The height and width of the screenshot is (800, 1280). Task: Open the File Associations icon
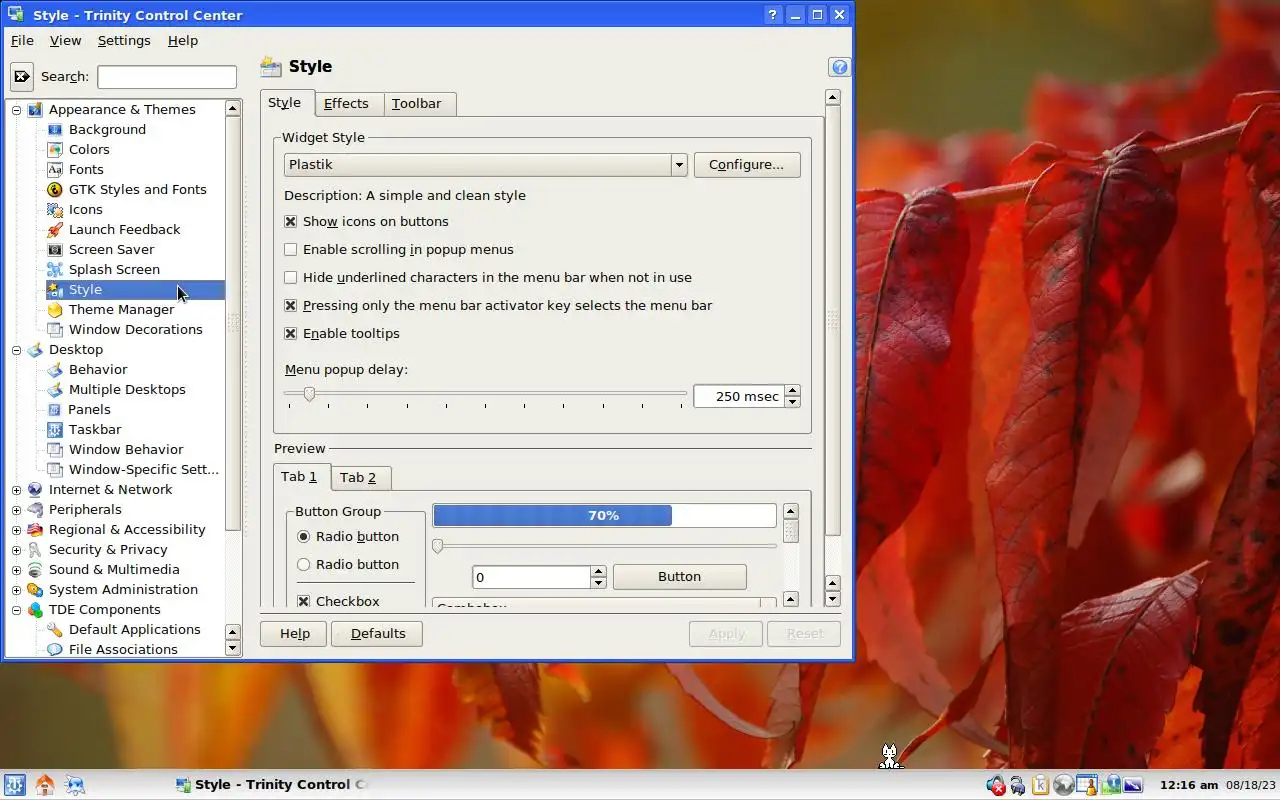point(54,650)
